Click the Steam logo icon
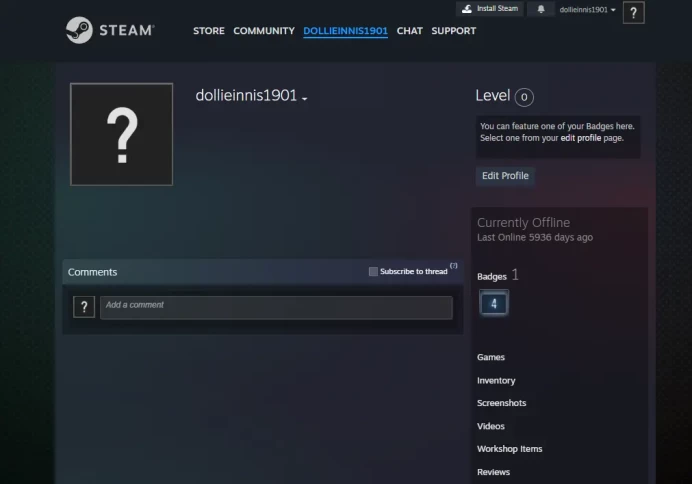The width and height of the screenshot is (692, 484). [x=79, y=30]
